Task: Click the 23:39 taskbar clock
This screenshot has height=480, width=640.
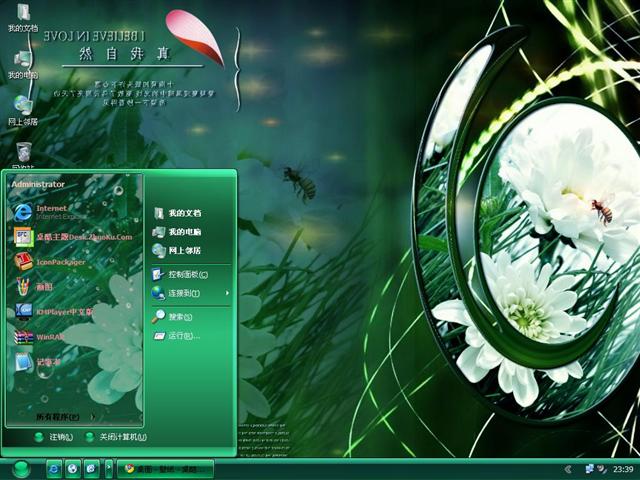Action: [x=623, y=470]
